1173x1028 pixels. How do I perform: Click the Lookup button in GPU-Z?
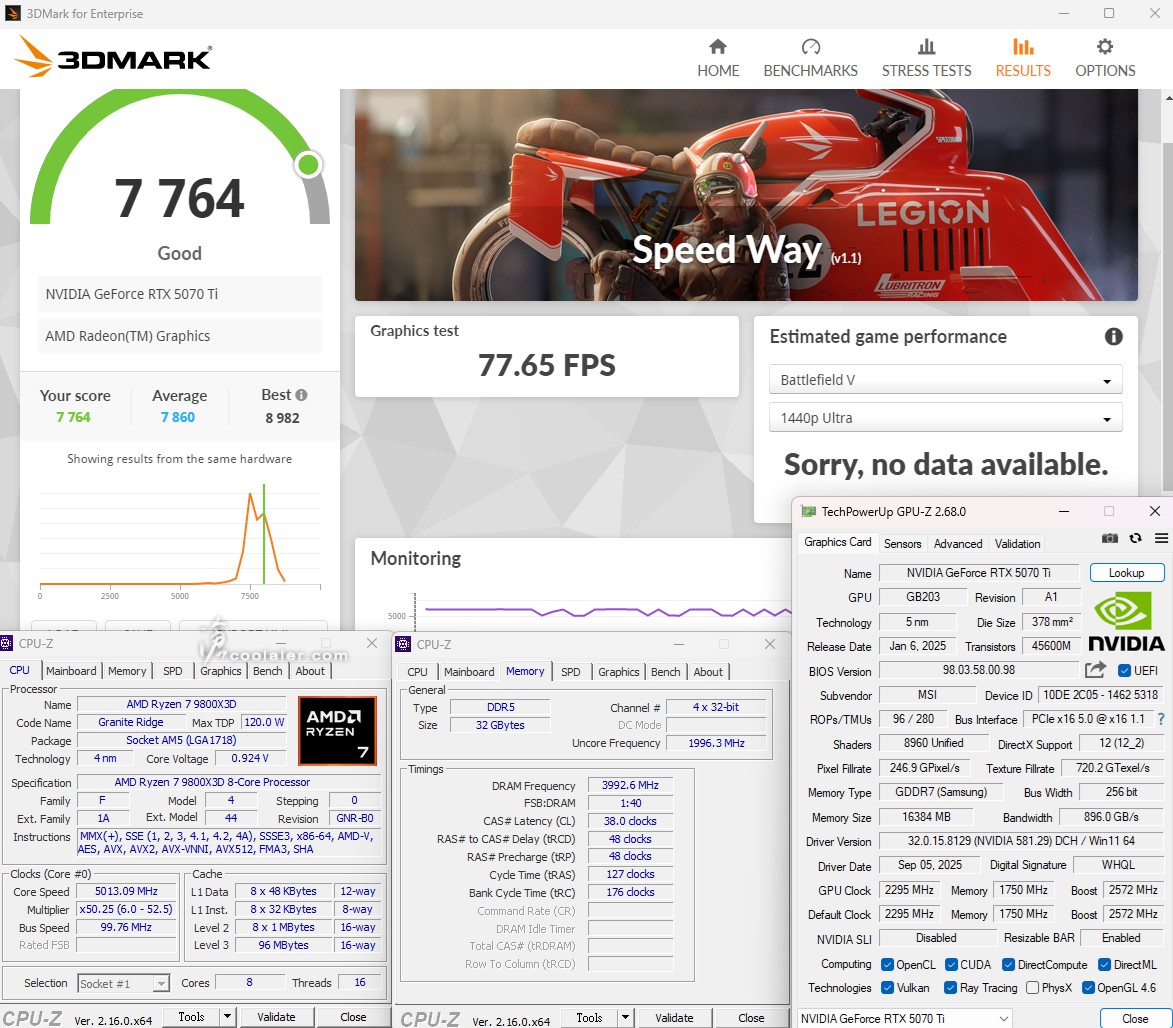(x=1127, y=572)
